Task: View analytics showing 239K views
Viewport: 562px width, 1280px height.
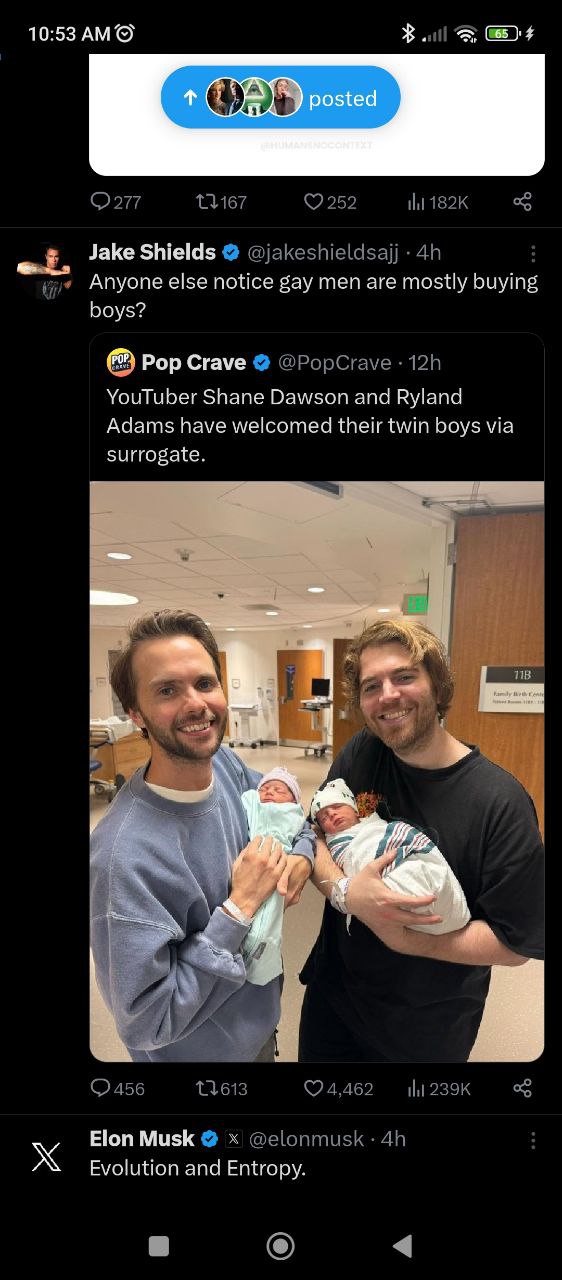Action: pyautogui.click(x=439, y=1088)
